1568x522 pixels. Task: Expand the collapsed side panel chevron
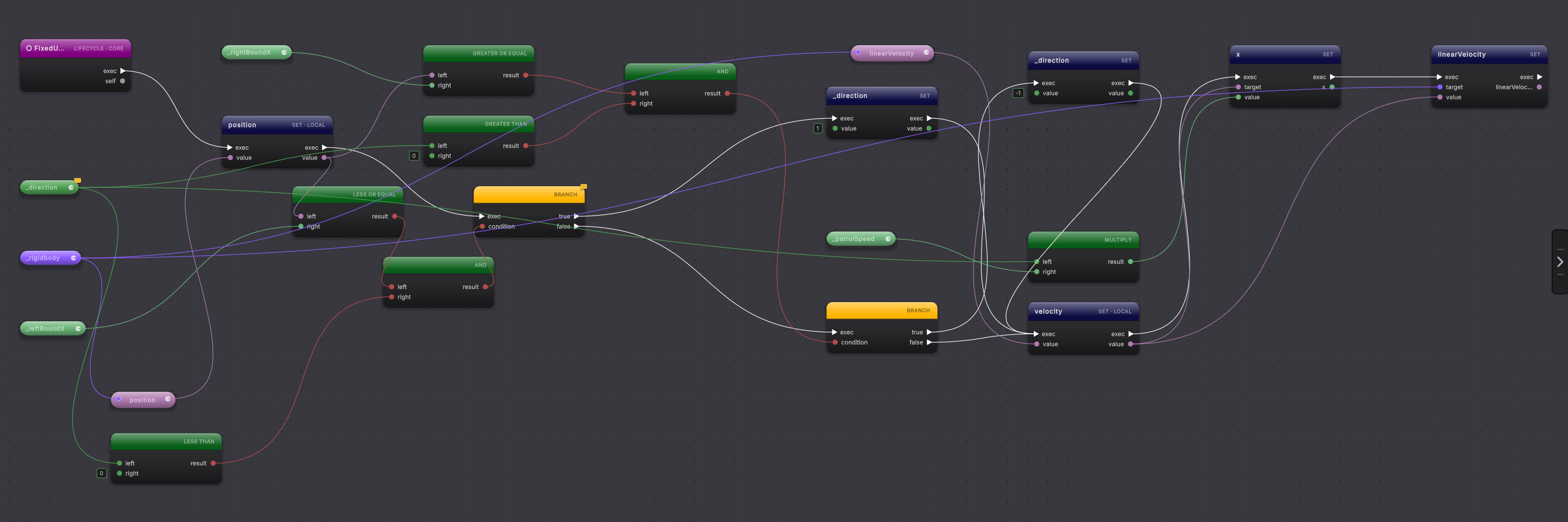(x=1559, y=262)
